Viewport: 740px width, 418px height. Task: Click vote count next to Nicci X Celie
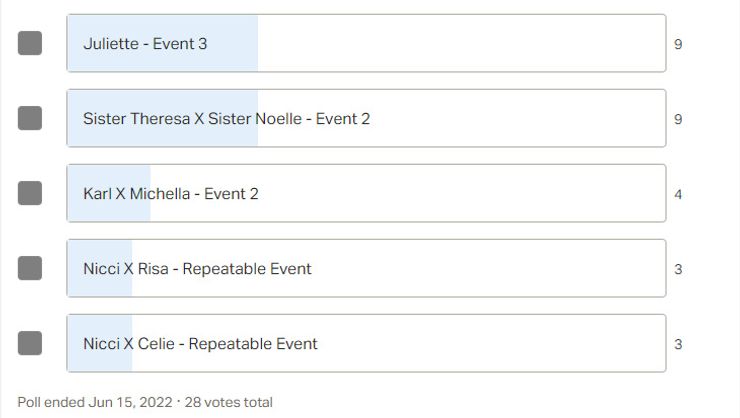(678, 344)
